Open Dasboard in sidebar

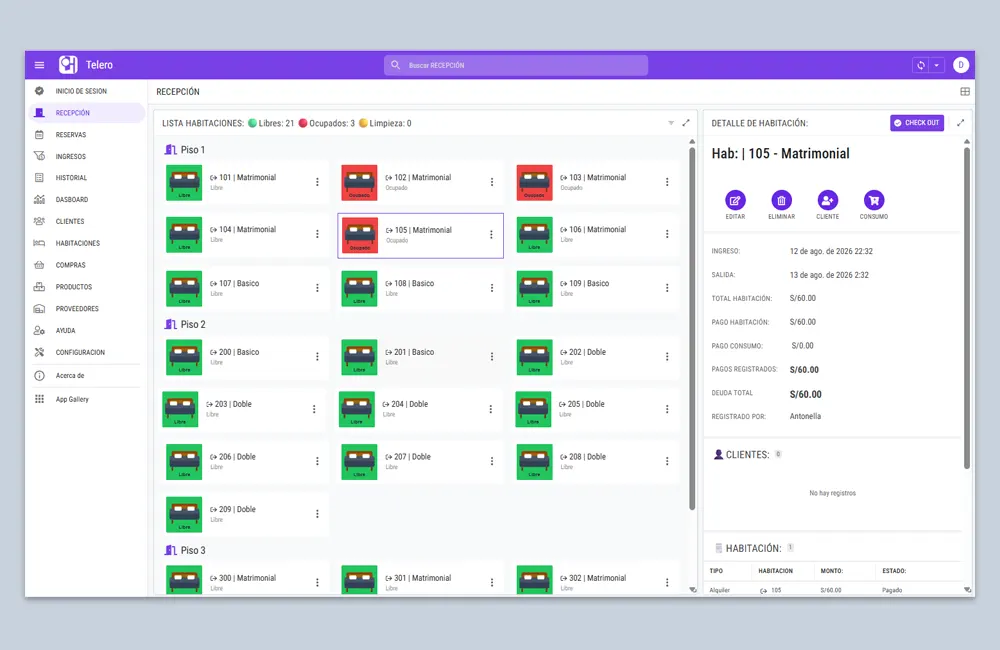tap(86, 200)
